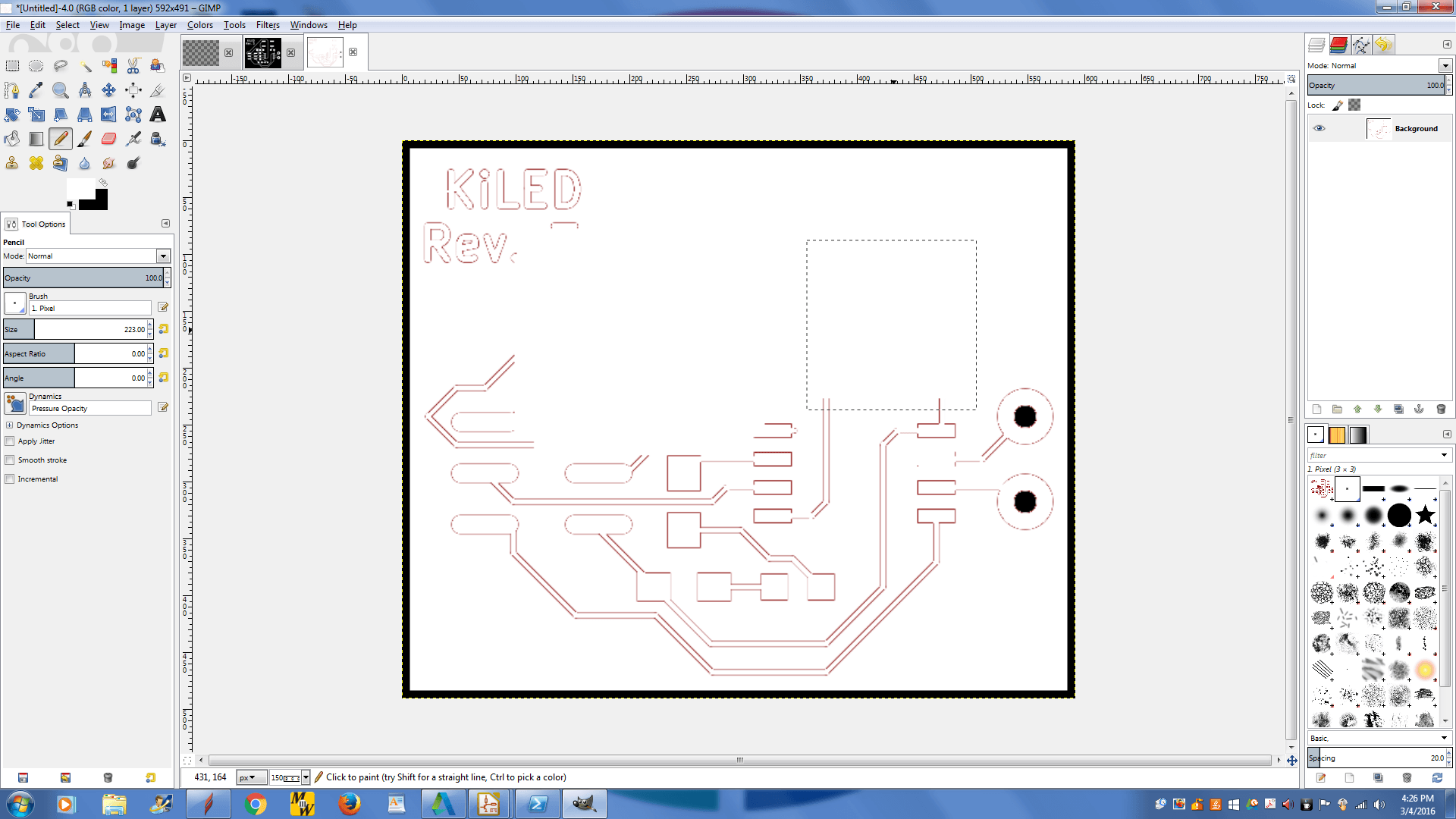Reset colors to black and white

[70, 205]
